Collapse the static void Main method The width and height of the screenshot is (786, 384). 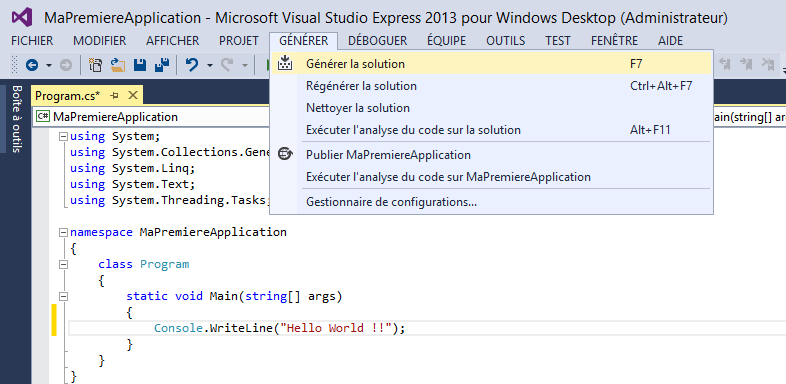[63, 296]
